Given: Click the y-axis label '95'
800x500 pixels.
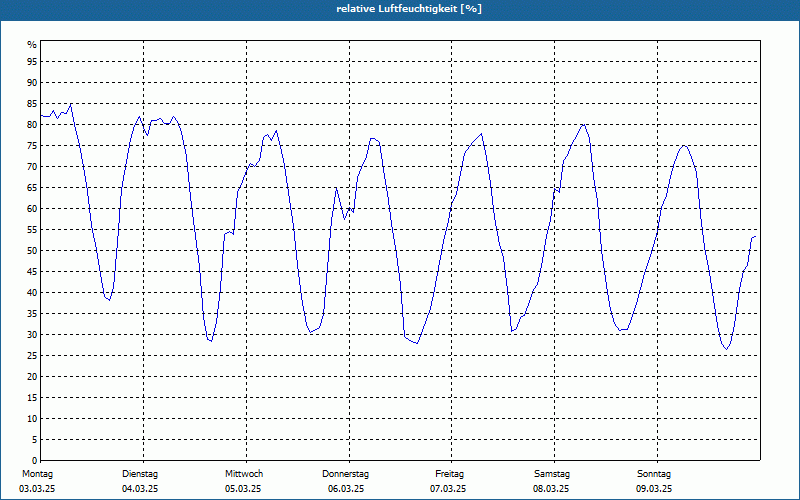Looking at the screenshot, I should pyautogui.click(x=32, y=62).
